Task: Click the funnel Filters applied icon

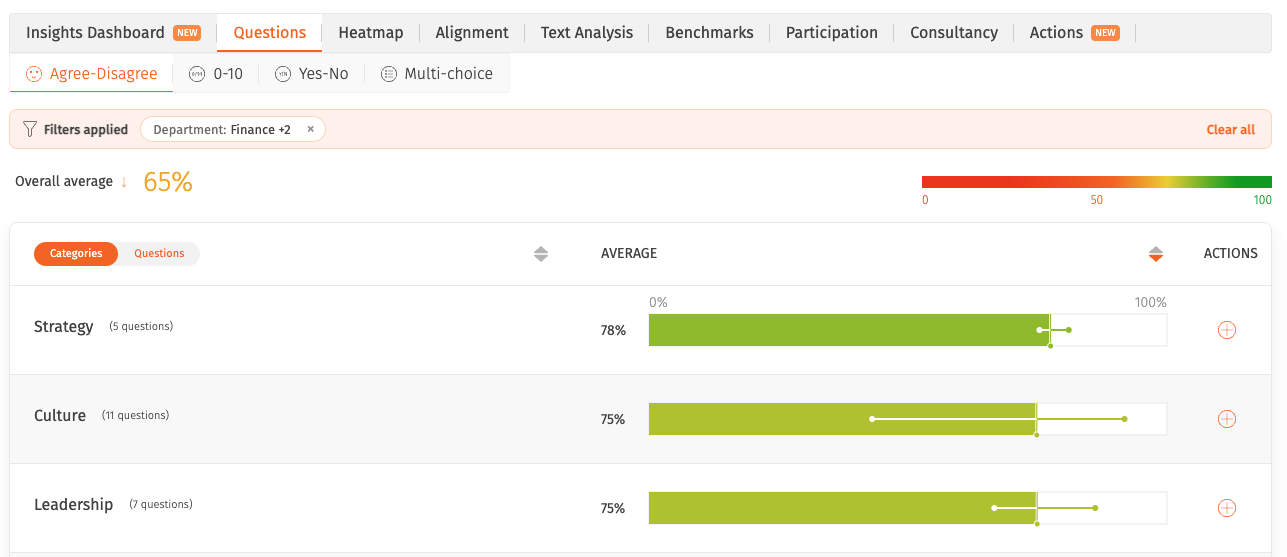Action: 30,129
